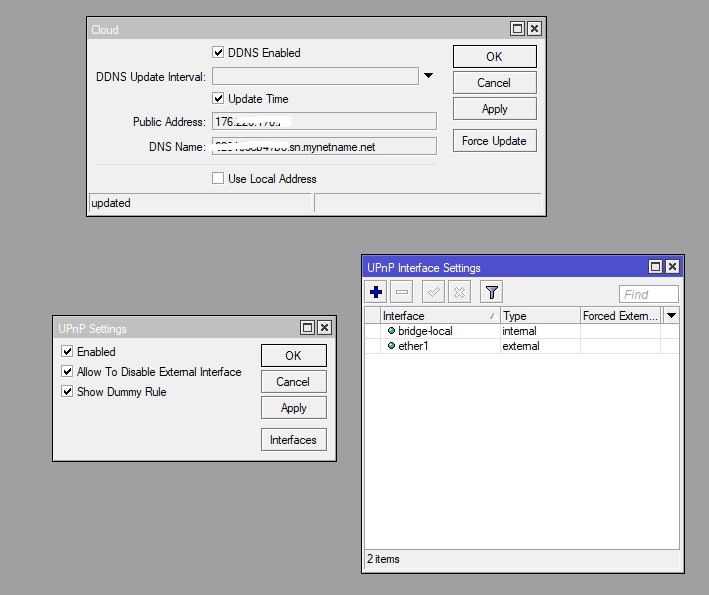Select ether1 interface row
Viewport: 709px width, 595px height.
coord(521,346)
